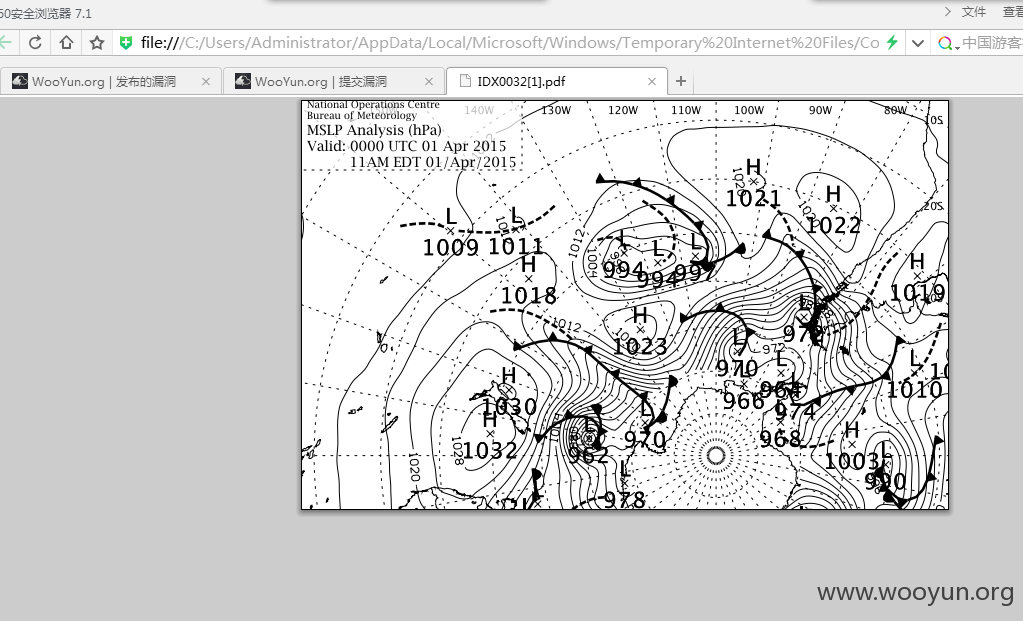Click the 1032 high pressure label
Screen dimensions: 1023x621
[490, 450]
